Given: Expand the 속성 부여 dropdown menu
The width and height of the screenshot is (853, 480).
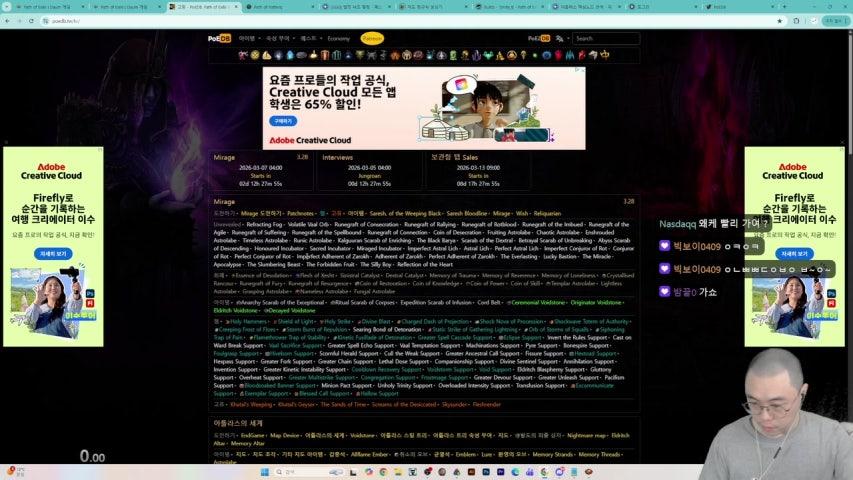Looking at the screenshot, I should (280, 38).
